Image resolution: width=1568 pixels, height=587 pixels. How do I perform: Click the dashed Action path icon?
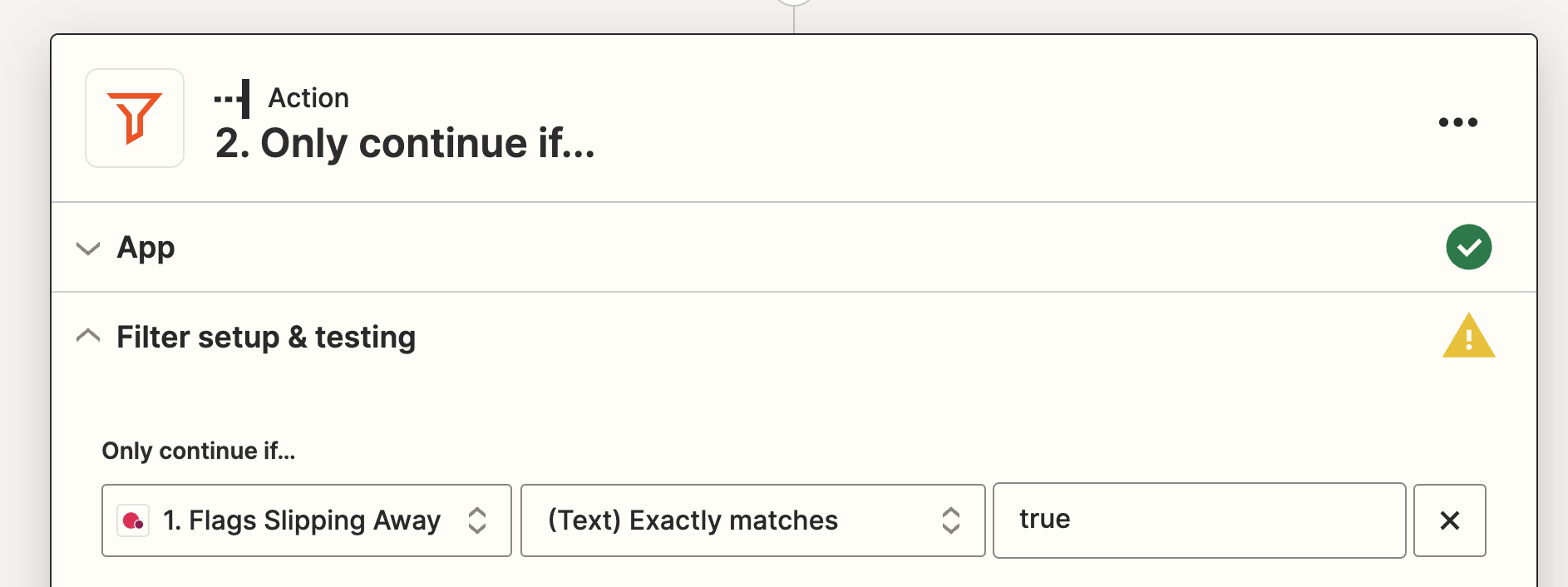(230, 97)
